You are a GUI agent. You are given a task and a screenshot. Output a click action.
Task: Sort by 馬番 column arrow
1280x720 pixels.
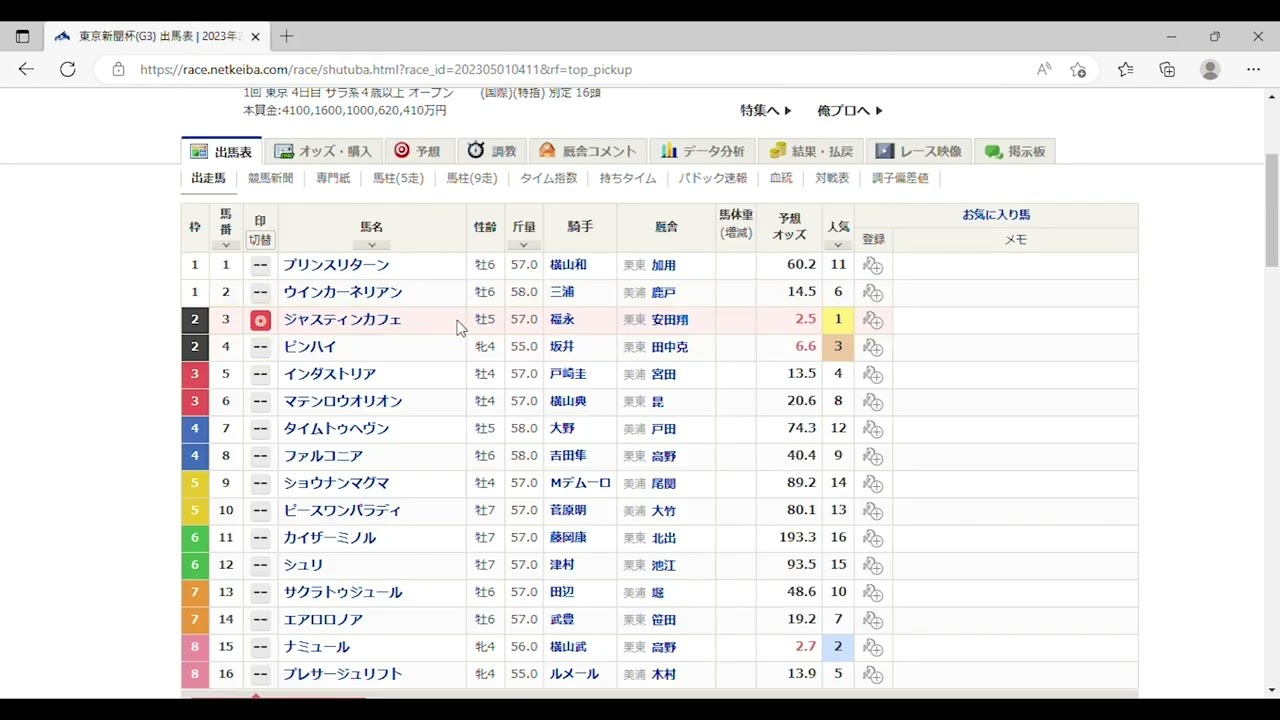(x=226, y=245)
